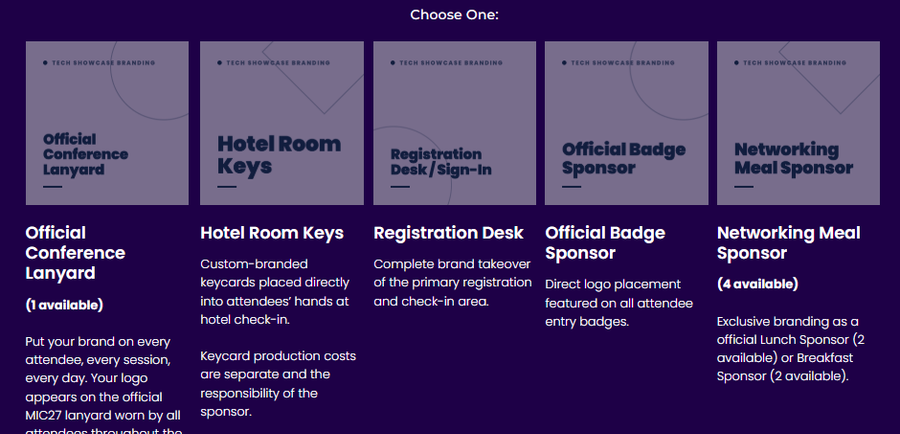The height and width of the screenshot is (434, 900).
Task: Open the Hotel Room Keys image card
Action: pos(282,123)
